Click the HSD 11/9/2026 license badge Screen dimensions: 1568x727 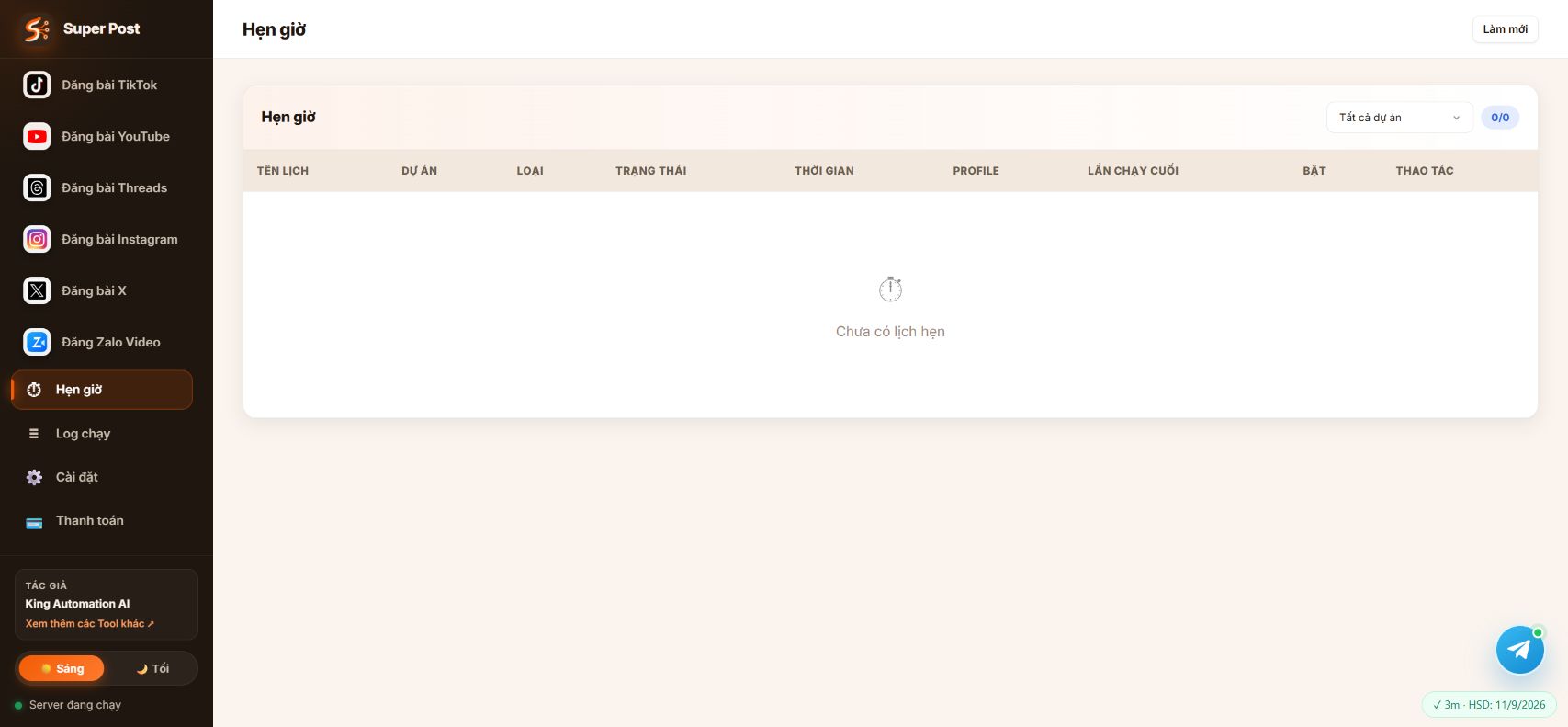[1489, 705]
